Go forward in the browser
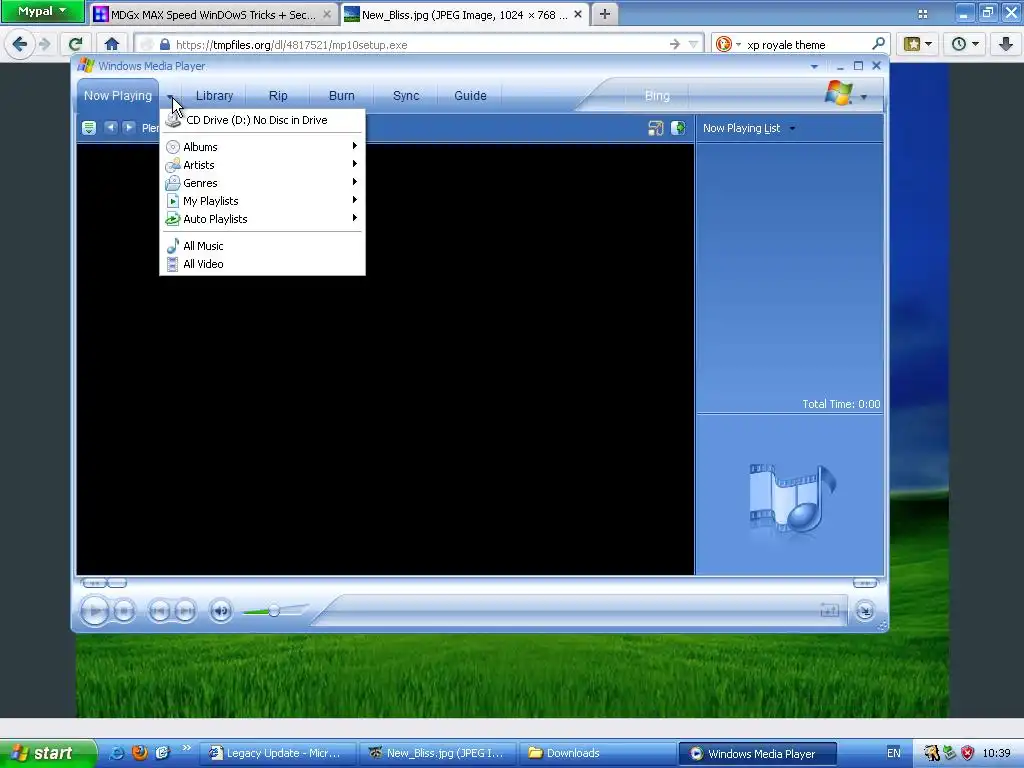Viewport: 1024px width, 768px height. (44, 44)
